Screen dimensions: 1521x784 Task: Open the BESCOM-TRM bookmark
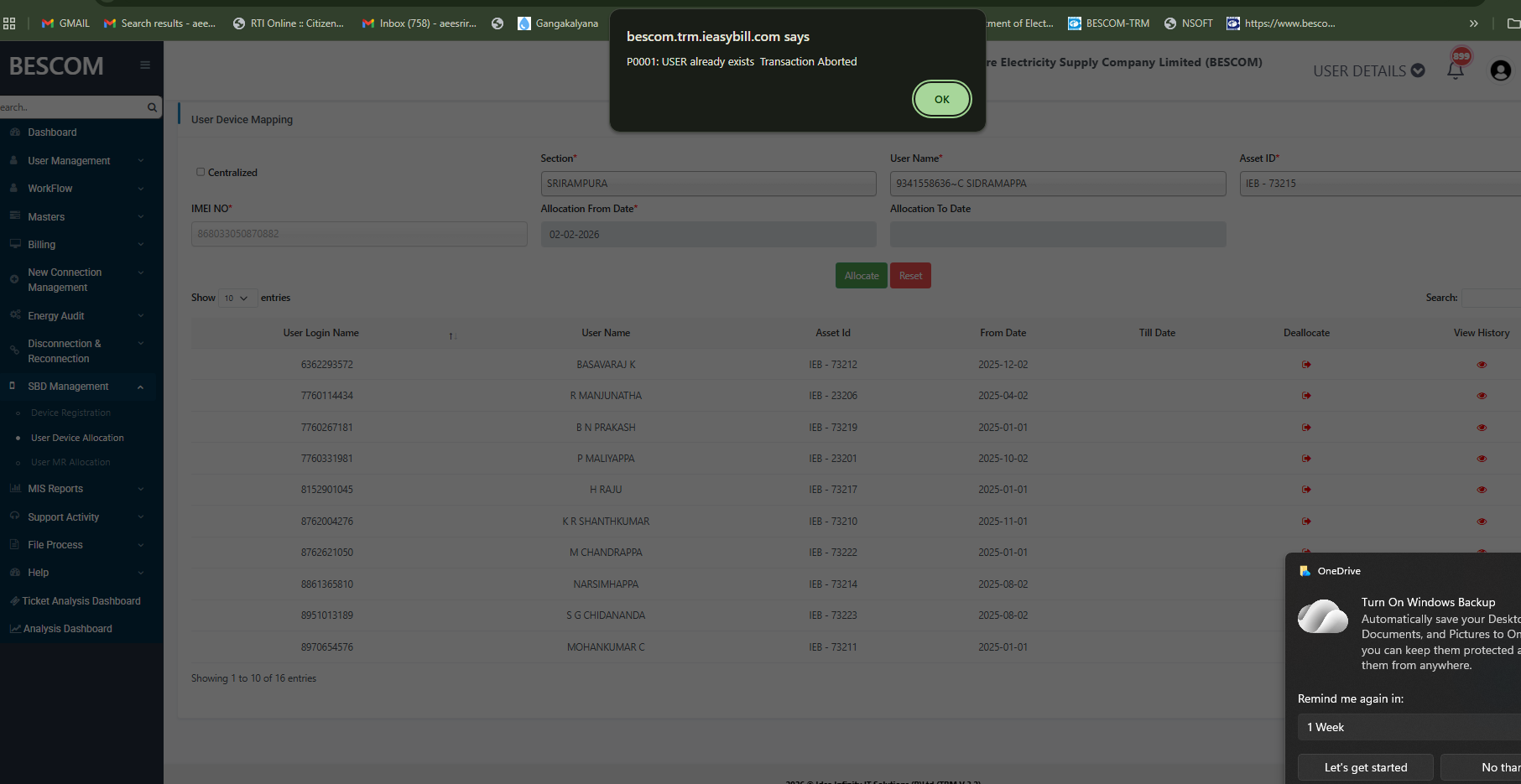click(1108, 23)
